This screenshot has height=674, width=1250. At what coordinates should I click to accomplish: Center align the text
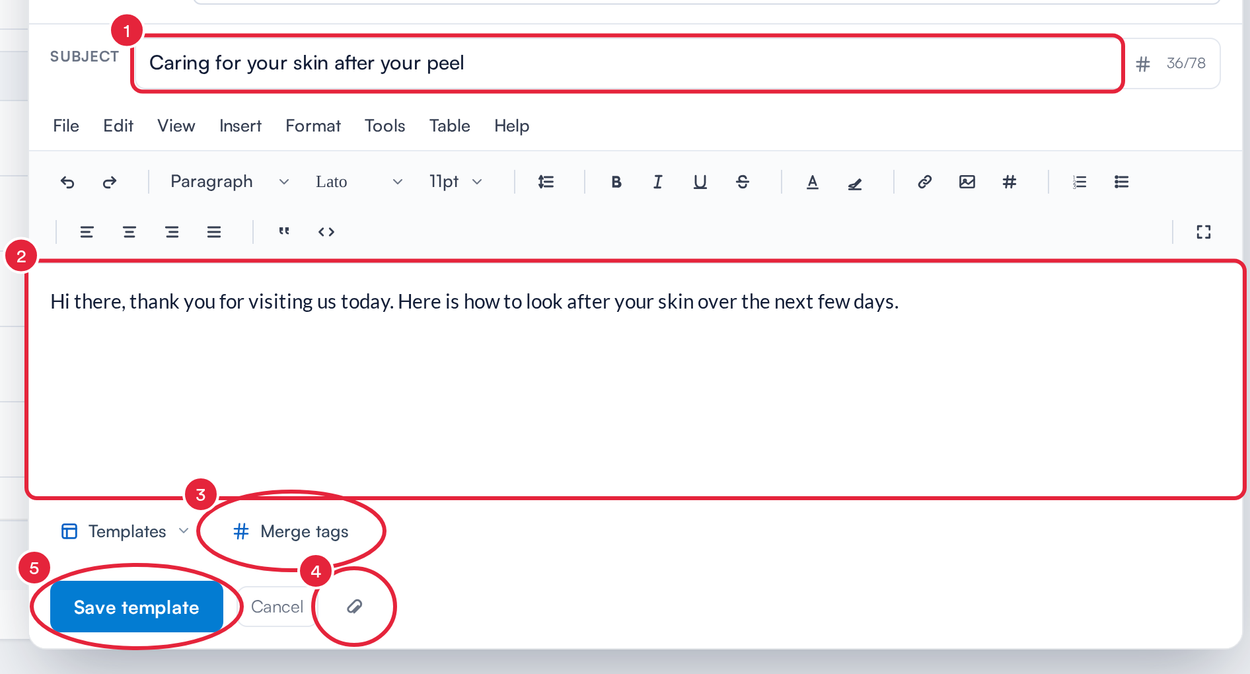coord(130,232)
